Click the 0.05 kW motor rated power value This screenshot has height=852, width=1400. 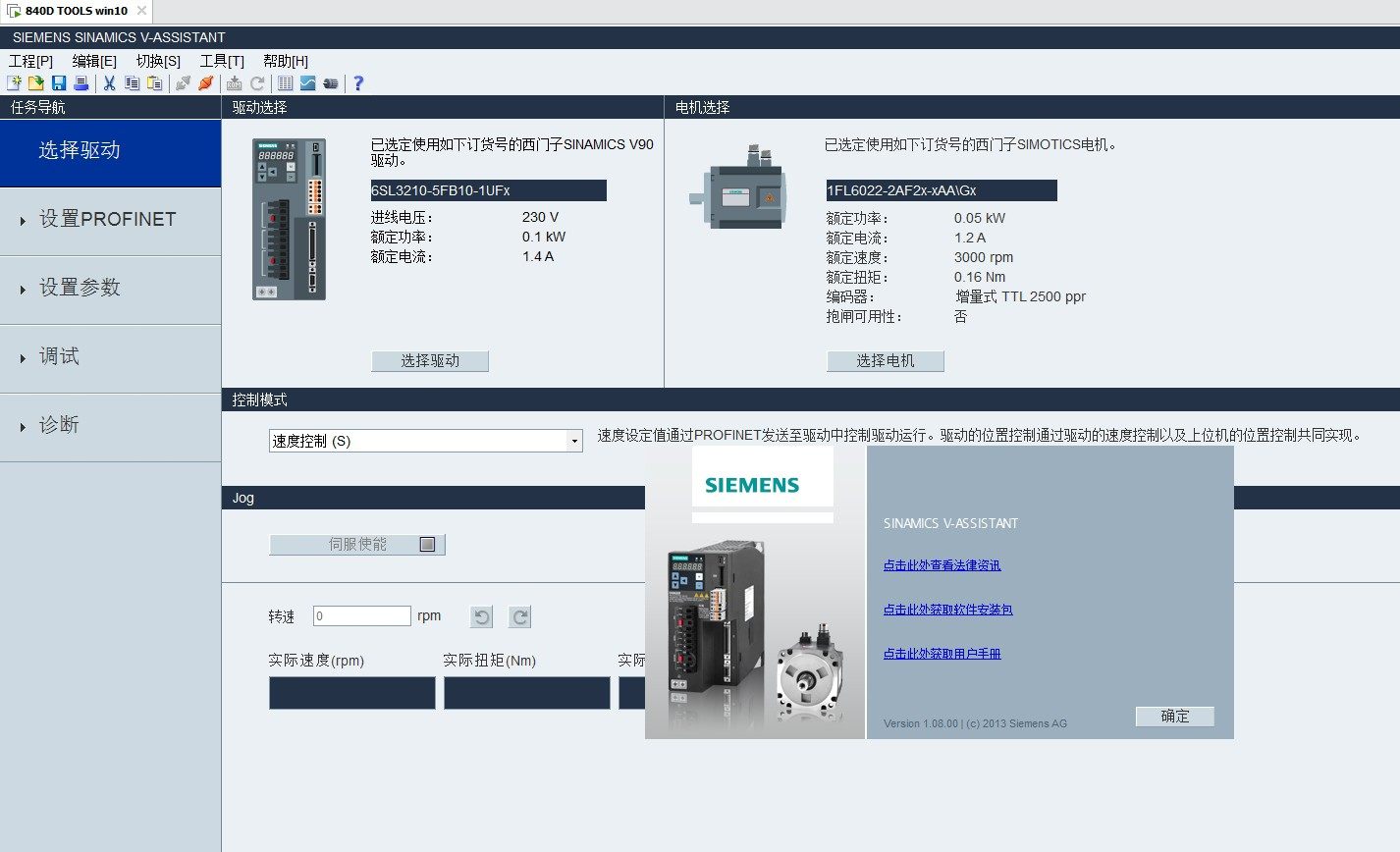pos(980,218)
